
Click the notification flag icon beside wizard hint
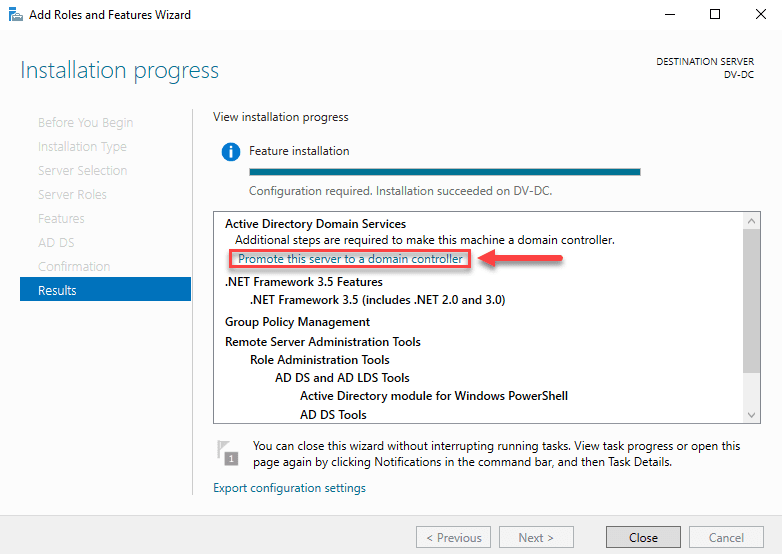227,453
